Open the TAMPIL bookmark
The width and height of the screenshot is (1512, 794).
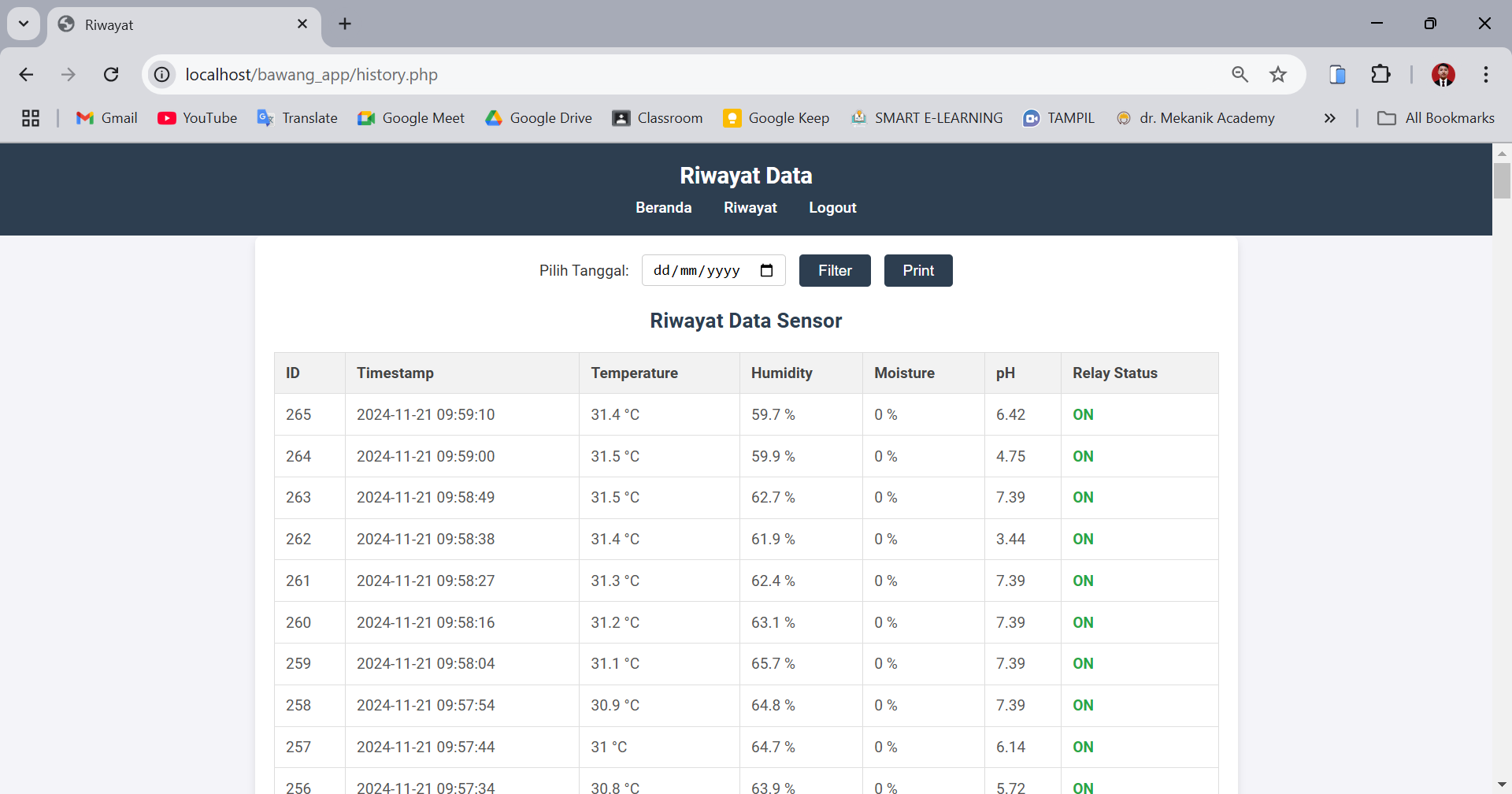pos(1058,118)
